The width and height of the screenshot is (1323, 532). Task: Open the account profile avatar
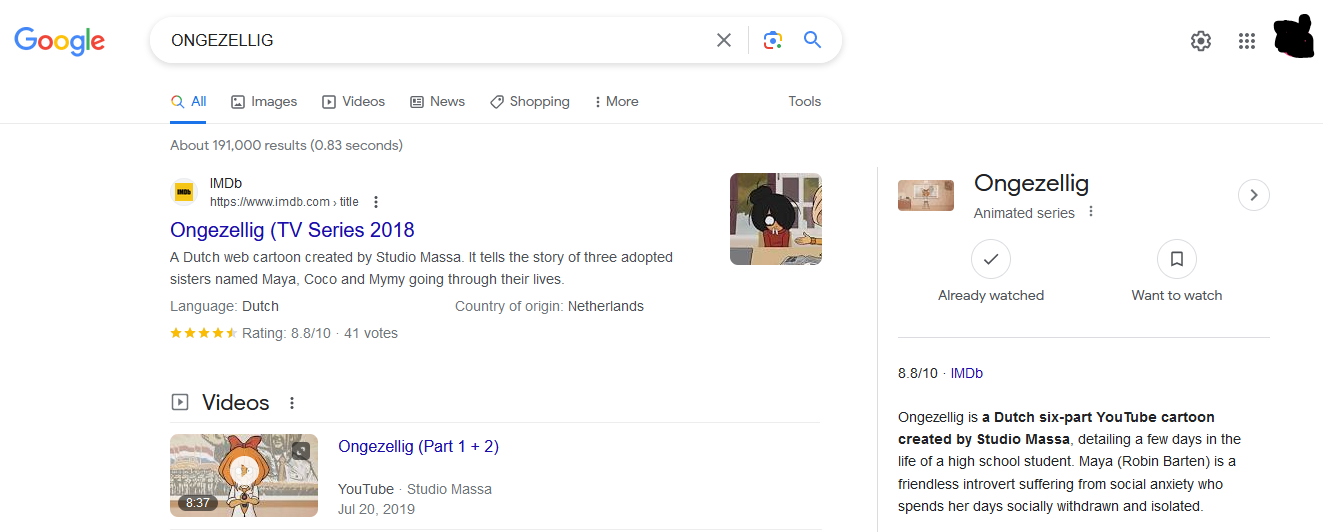pyautogui.click(x=1297, y=38)
